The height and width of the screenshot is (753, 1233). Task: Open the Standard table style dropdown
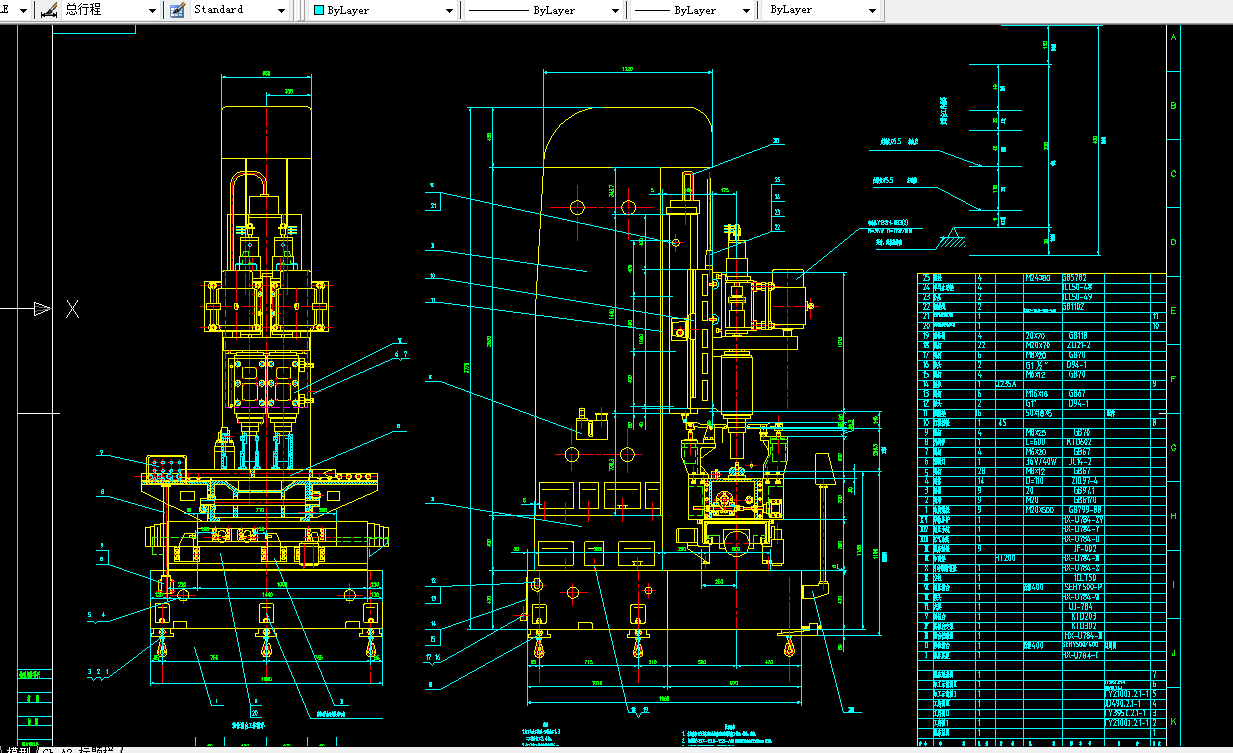282,10
